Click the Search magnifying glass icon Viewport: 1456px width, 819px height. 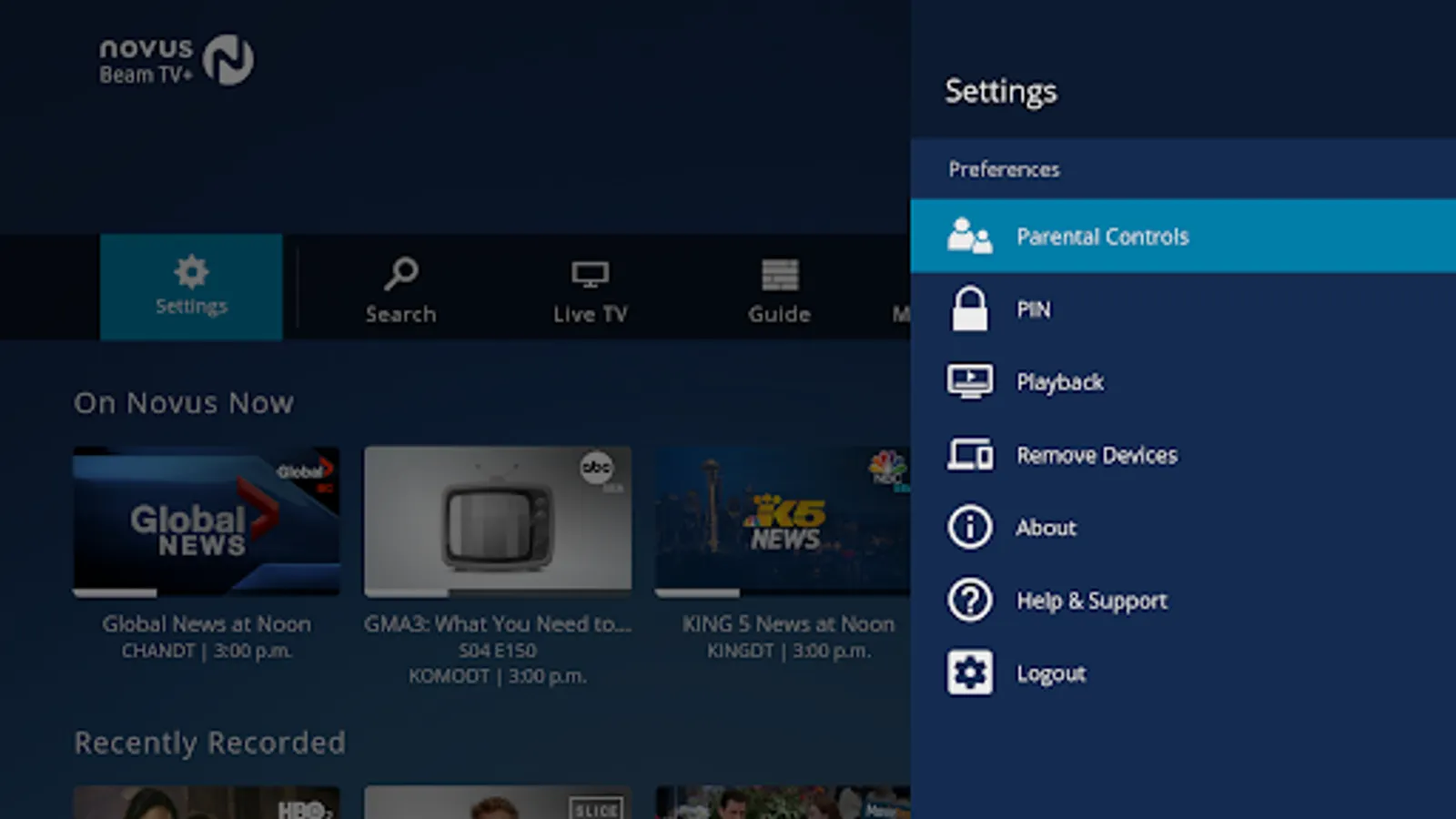click(400, 273)
